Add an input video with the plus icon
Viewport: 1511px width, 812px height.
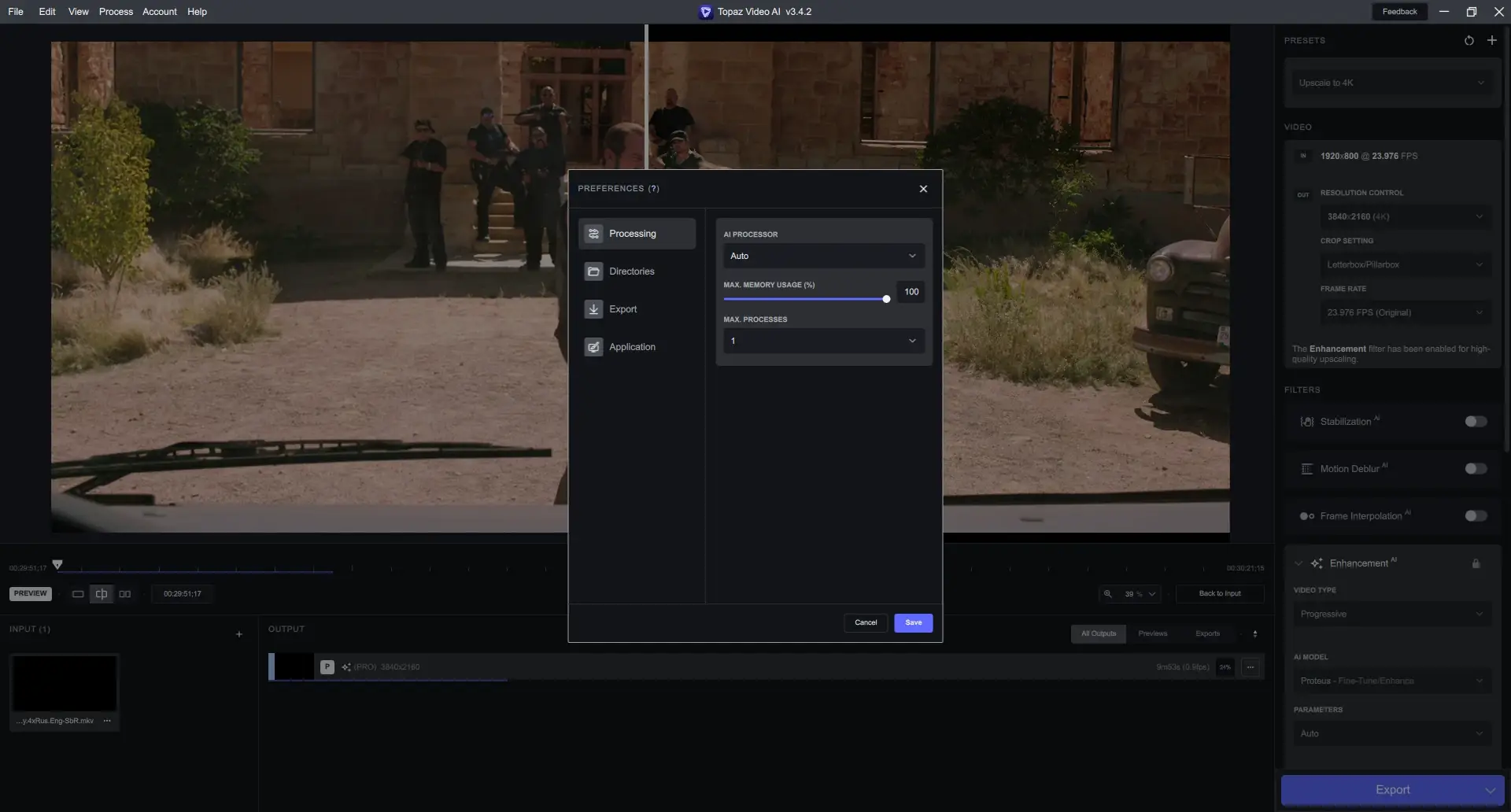(239, 634)
